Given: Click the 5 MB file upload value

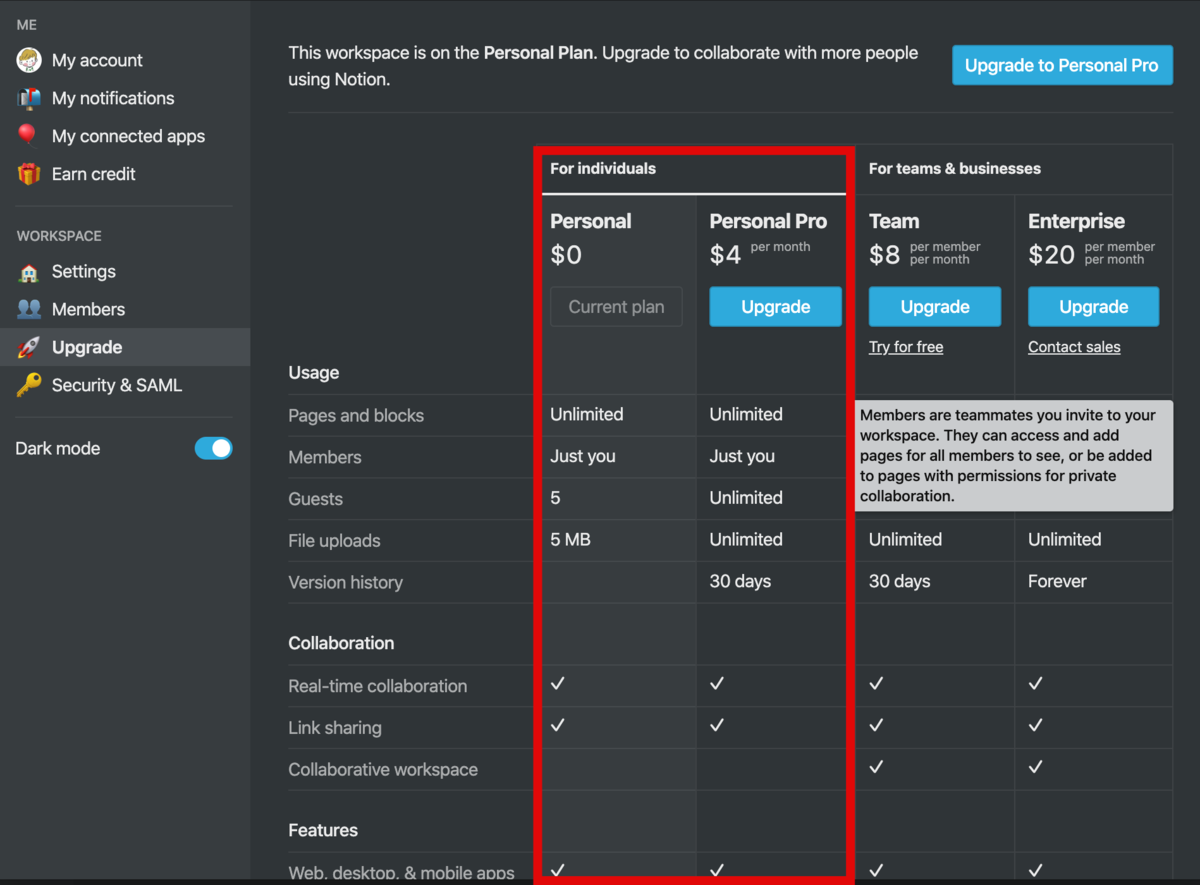Looking at the screenshot, I should click(570, 539).
